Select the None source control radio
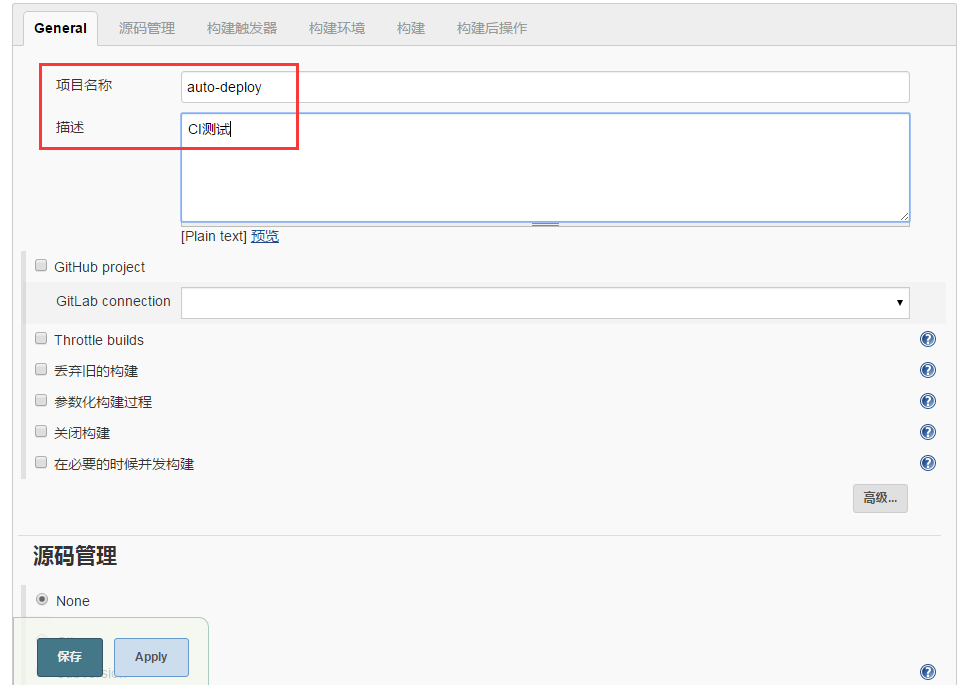Image resolution: width=967 pixels, height=685 pixels. point(42,599)
